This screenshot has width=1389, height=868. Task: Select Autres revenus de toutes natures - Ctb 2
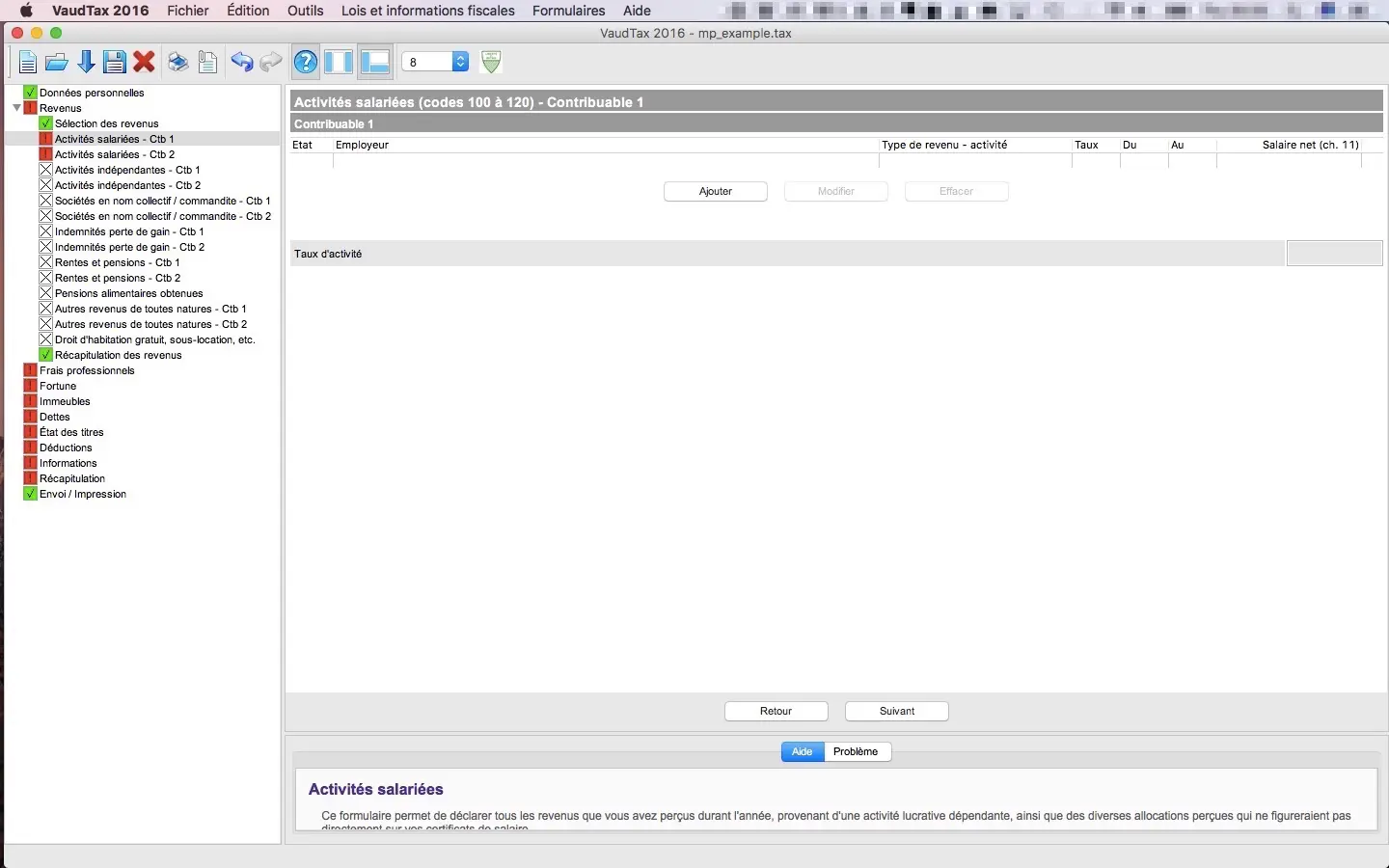coord(150,324)
